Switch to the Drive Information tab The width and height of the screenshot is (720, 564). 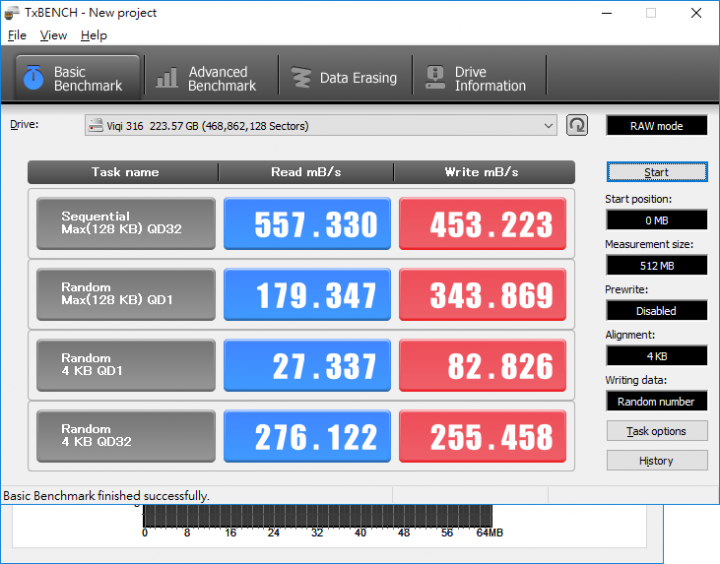[479, 78]
